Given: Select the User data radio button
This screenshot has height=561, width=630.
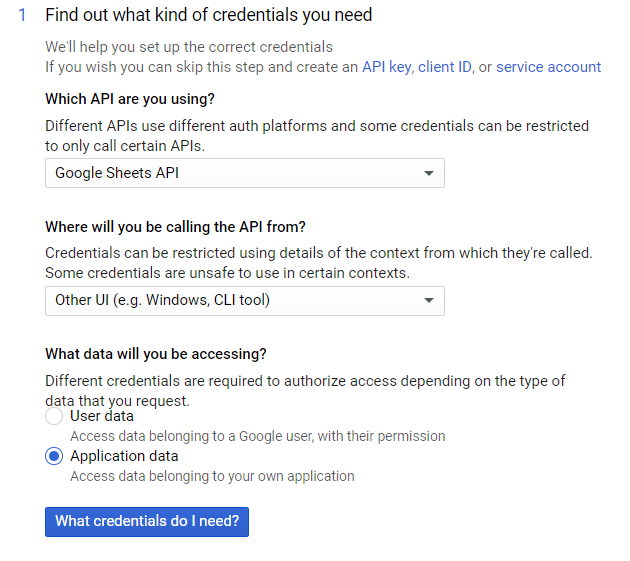Looking at the screenshot, I should (54, 416).
